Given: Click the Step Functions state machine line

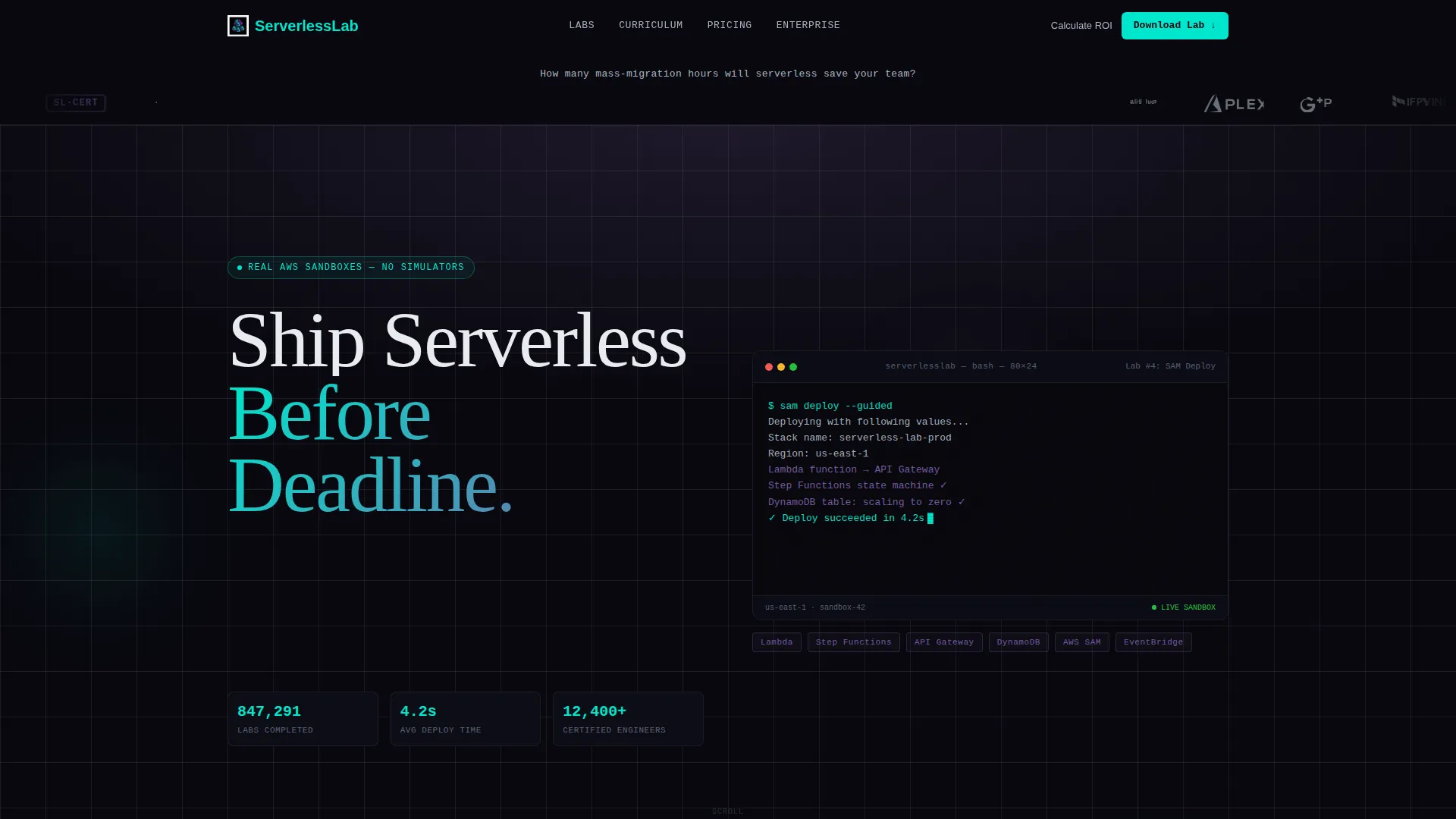Looking at the screenshot, I should tap(858, 485).
